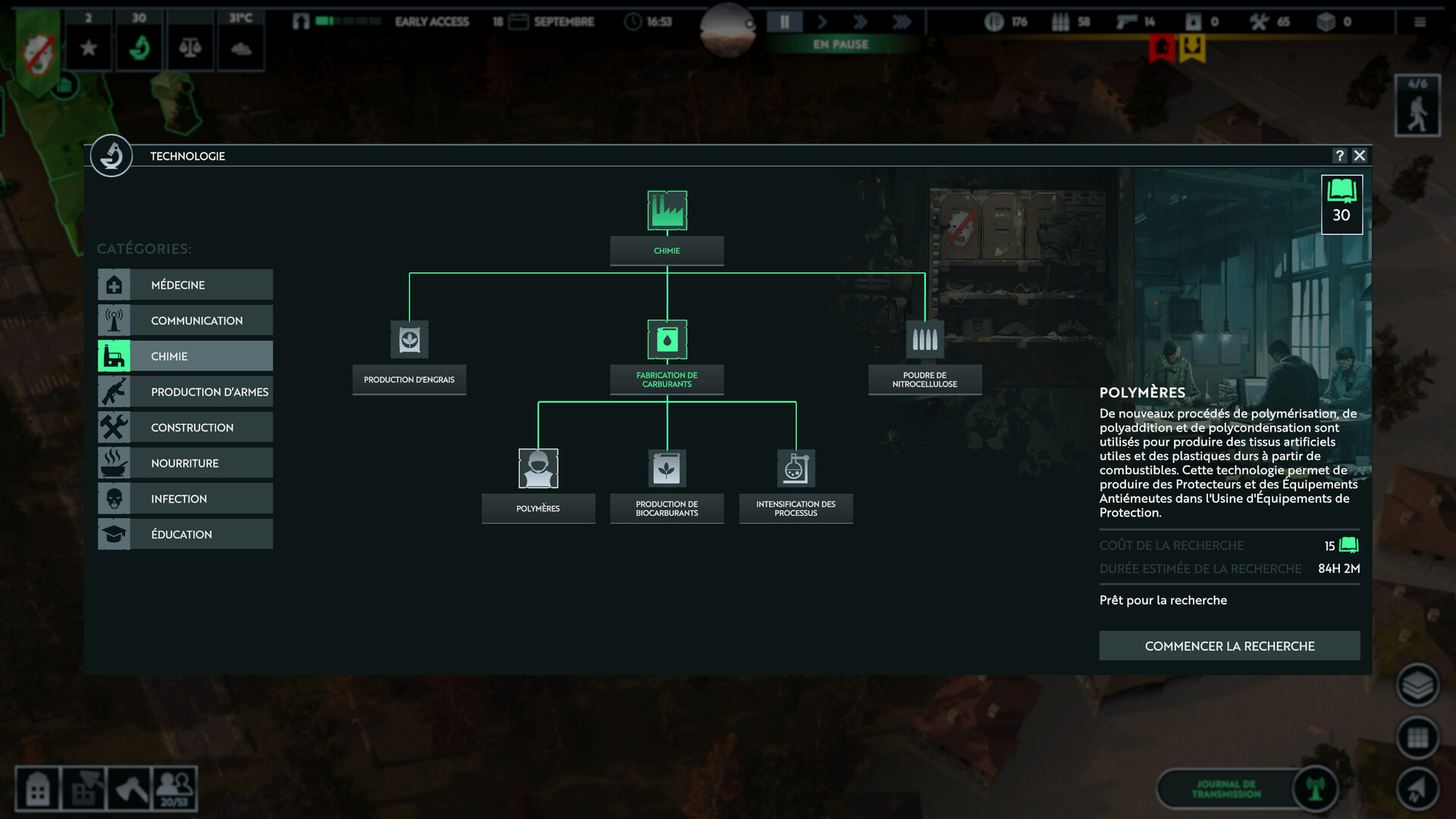Screen dimensions: 1456x819
Task: Select the Polymères technology node icon
Action: click(538, 468)
